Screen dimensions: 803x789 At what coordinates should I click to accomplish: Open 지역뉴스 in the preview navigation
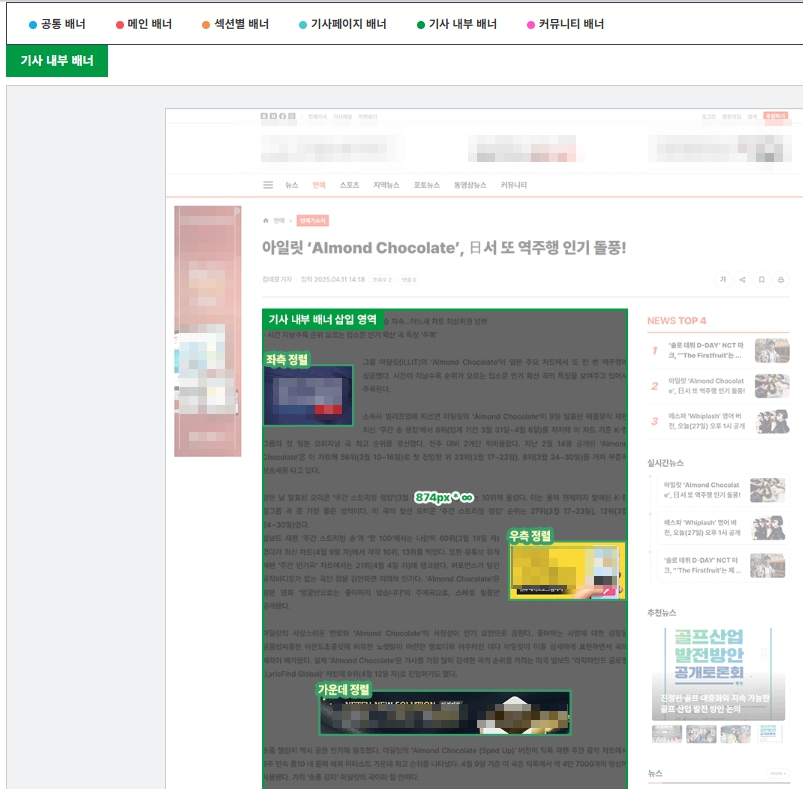coord(386,185)
